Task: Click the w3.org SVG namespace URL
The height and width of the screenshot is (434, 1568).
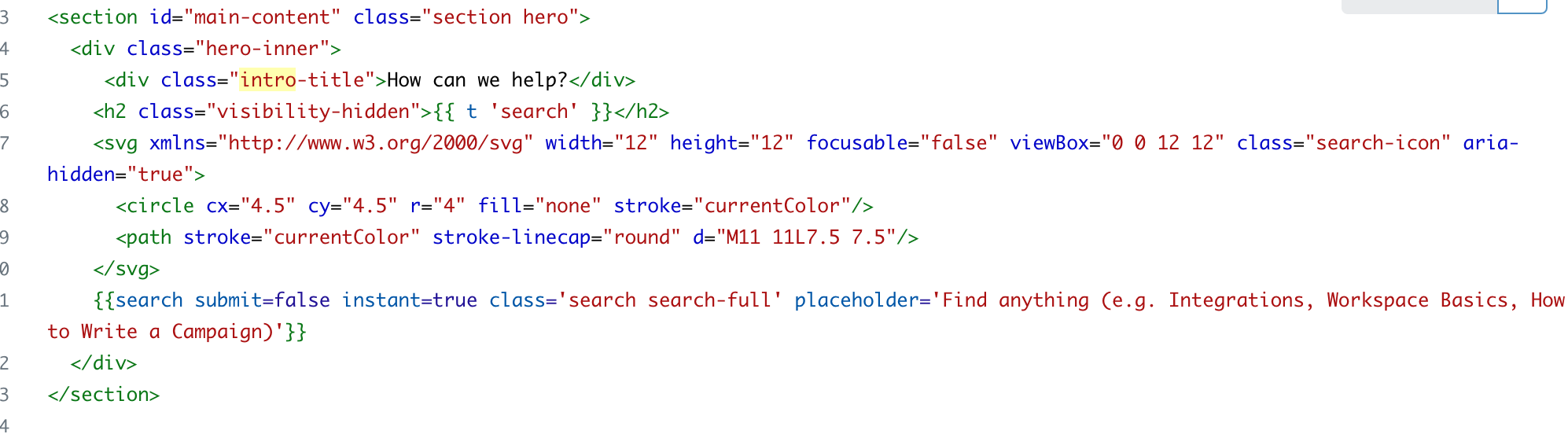Action: [376, 143]
